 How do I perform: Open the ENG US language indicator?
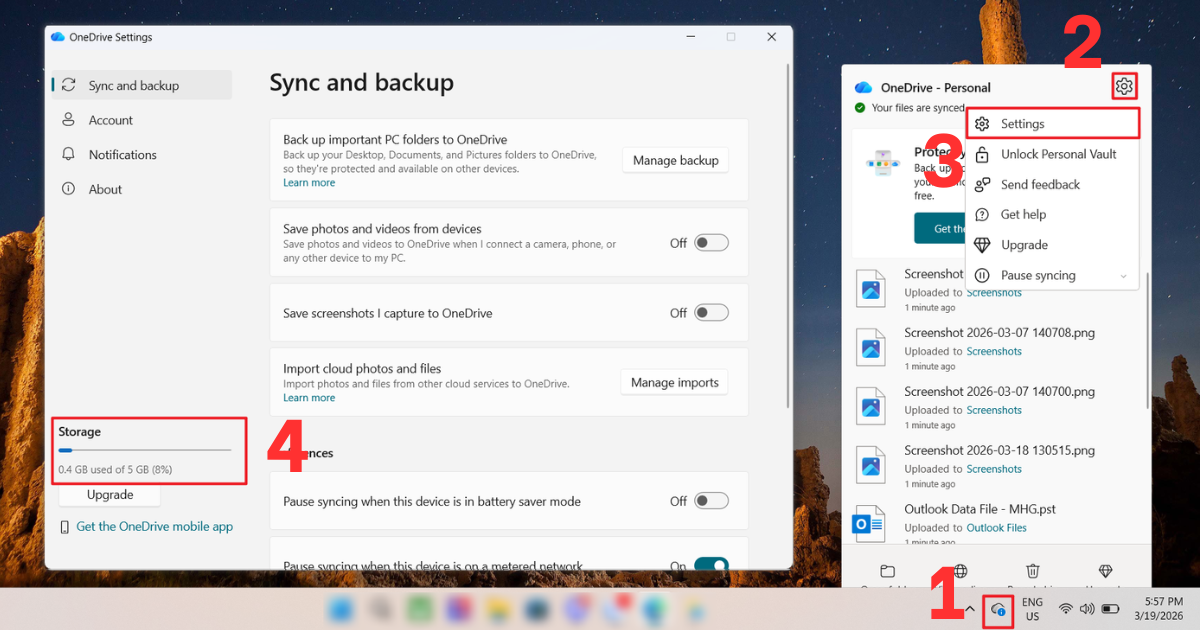pyautogui.click(x=1032, y=609)
